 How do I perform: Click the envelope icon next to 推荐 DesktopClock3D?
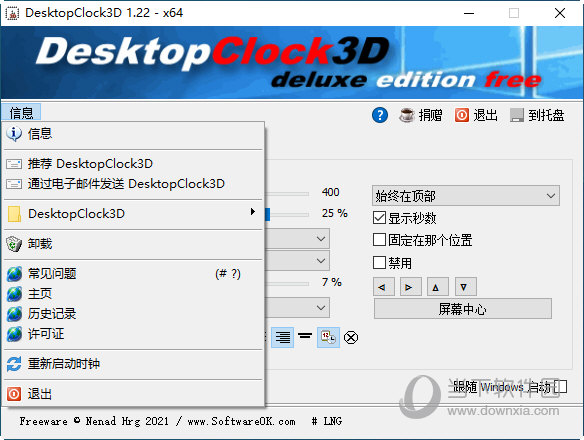pyautogui.click(x=14, y=164)
